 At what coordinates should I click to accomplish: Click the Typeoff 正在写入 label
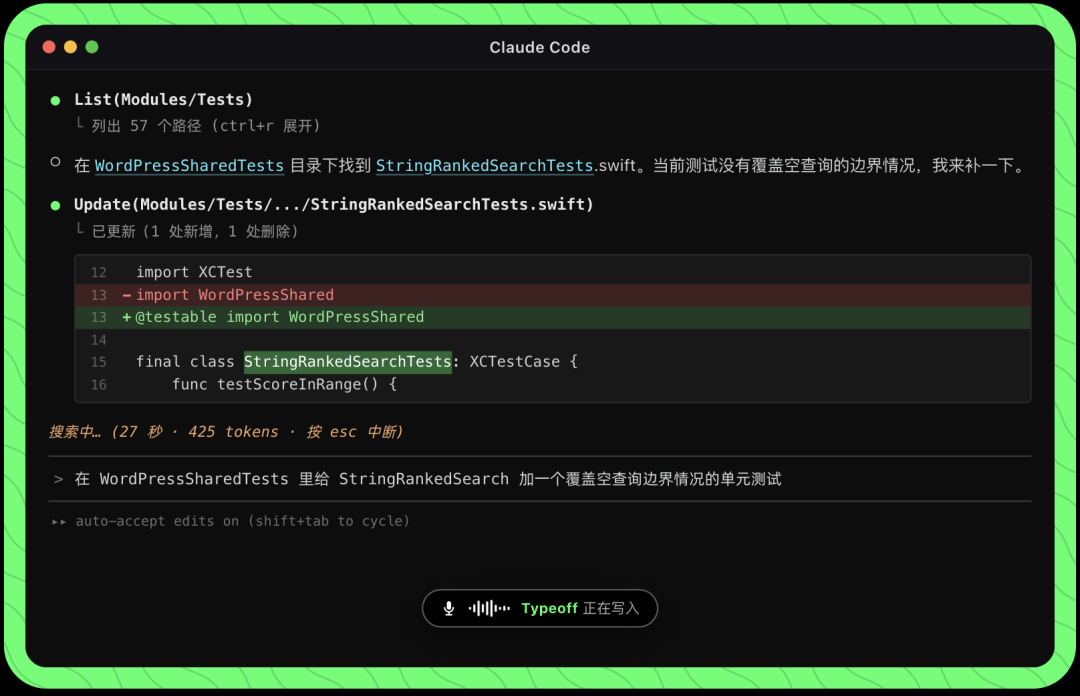pos(580,608)
